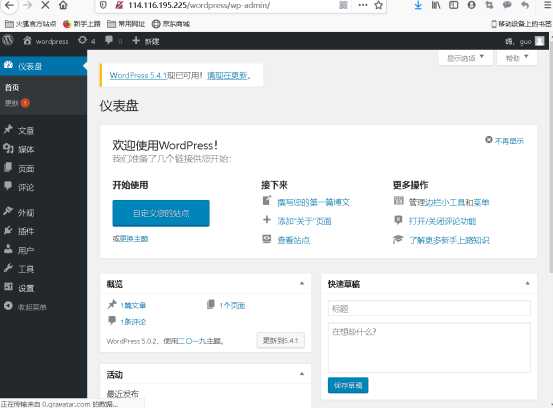Click the add About page link
Image resolution: width=553 pixels, height=409 pixels.
pos(304,221)
